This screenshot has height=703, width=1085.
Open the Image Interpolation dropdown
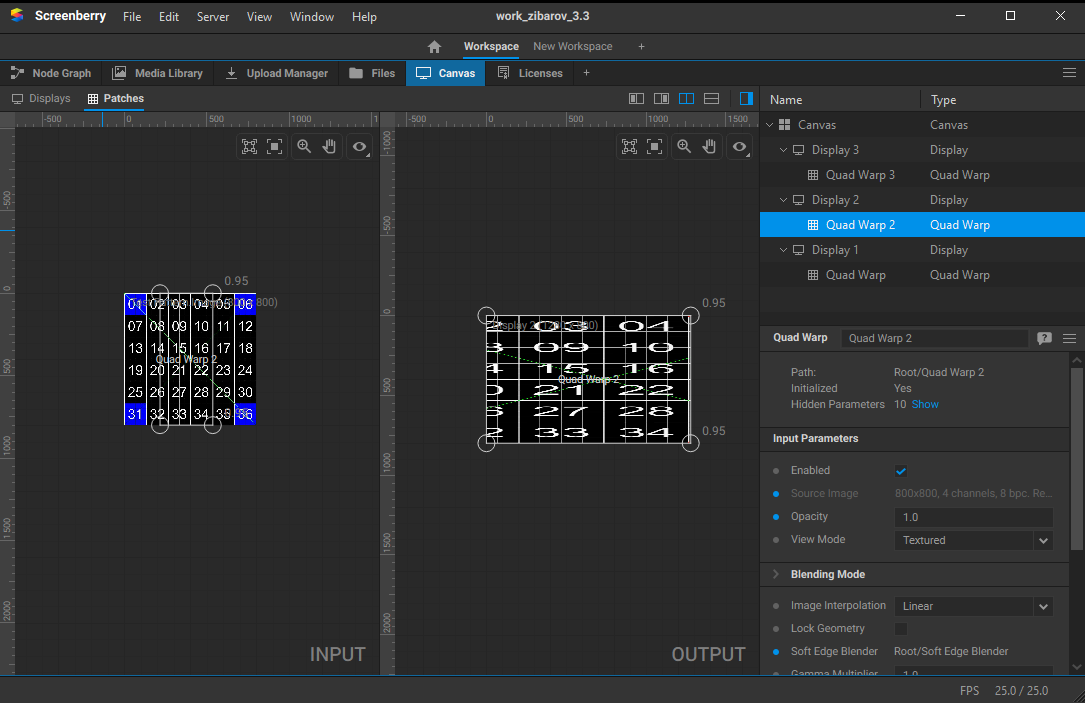tap(1043, 606)
